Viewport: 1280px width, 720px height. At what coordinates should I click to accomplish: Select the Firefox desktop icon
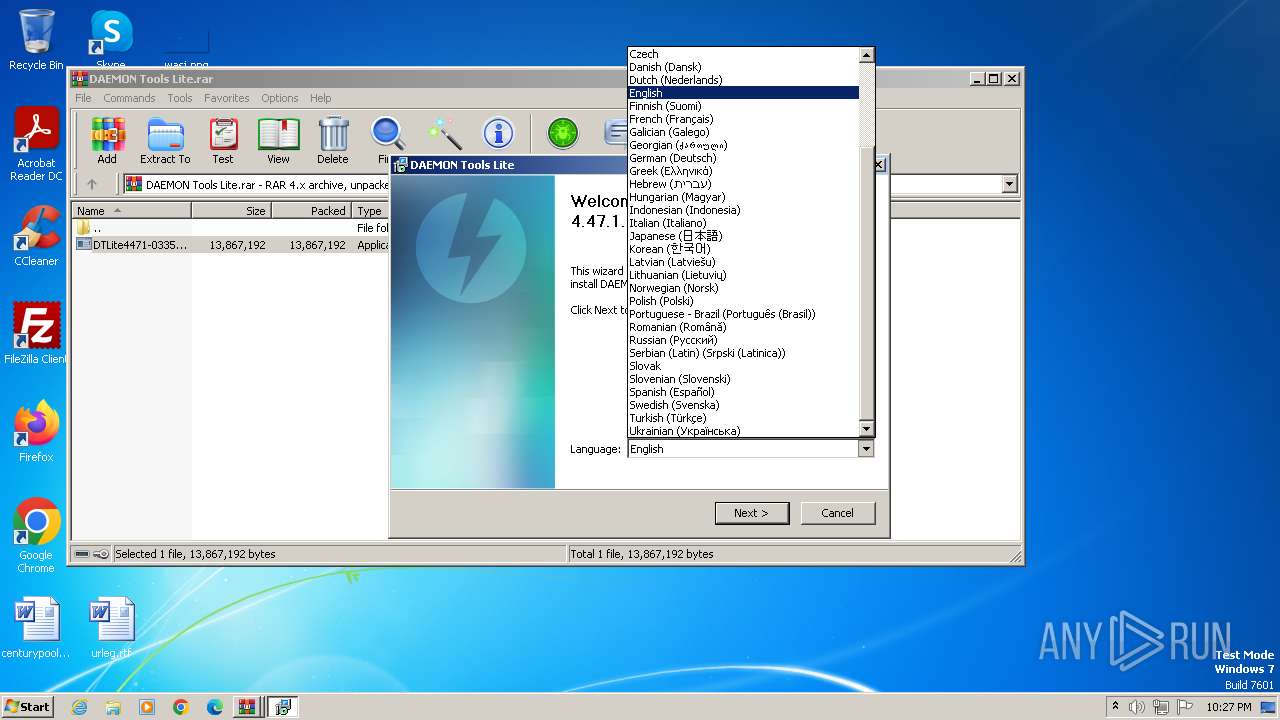pos(36,431)
